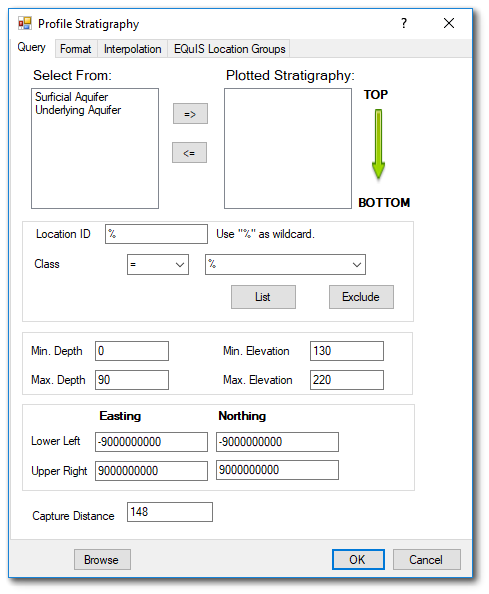Click the Location ID input field
489x594 pixels.
156,234
